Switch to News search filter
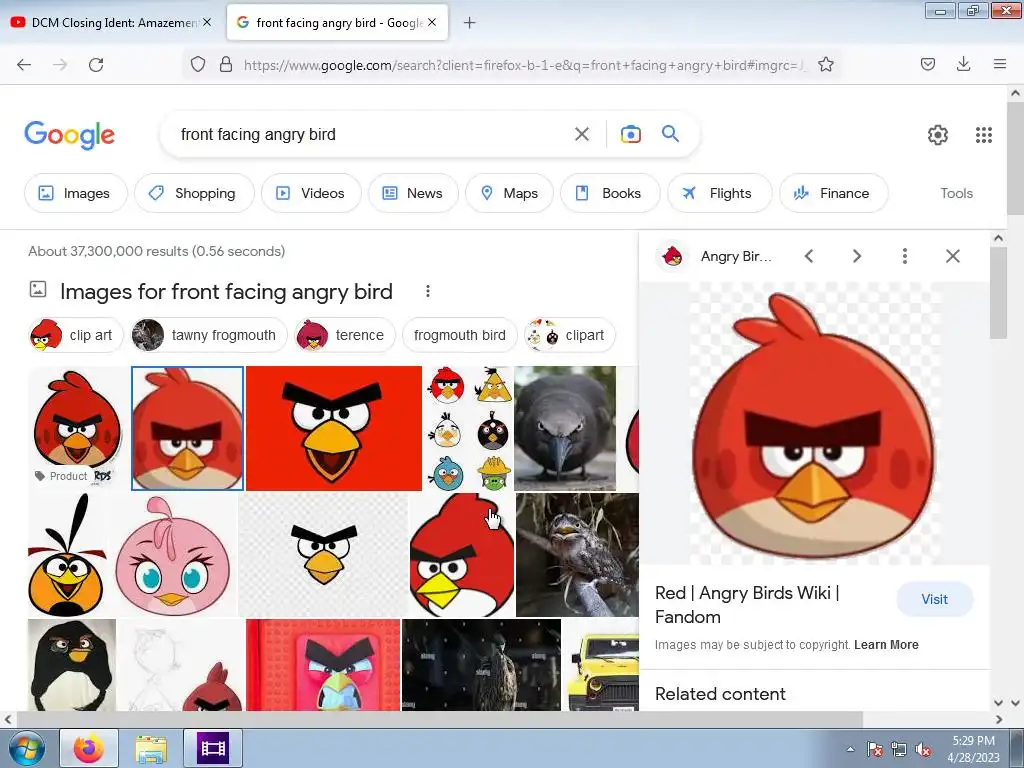Viewport: 1024px width, 768px height. (x=413, y=193)
